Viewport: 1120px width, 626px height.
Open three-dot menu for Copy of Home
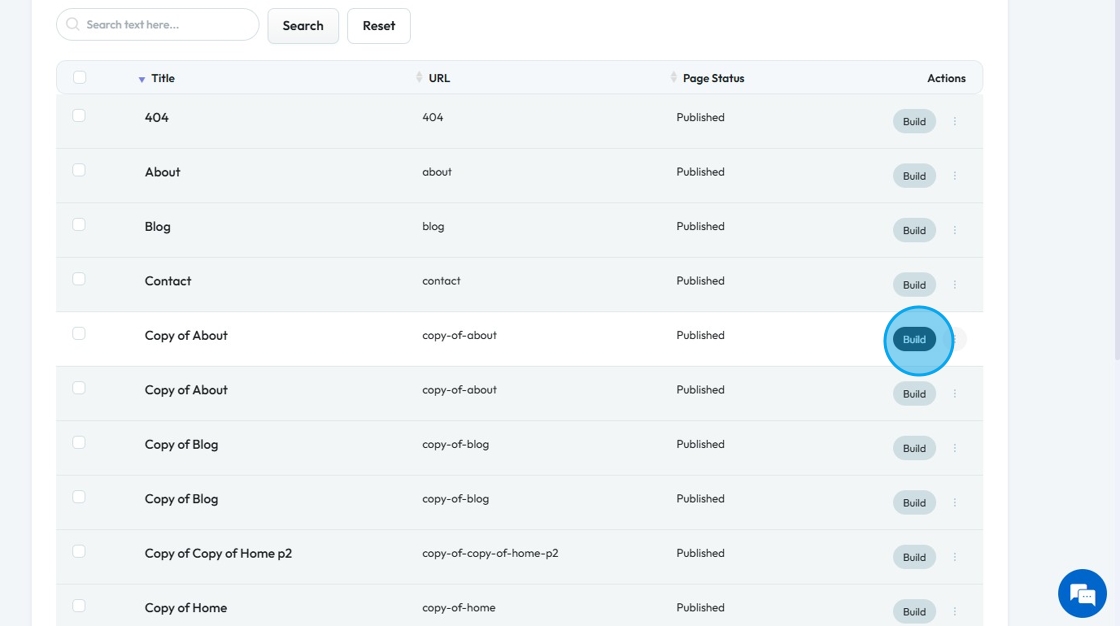pos(955,612)
